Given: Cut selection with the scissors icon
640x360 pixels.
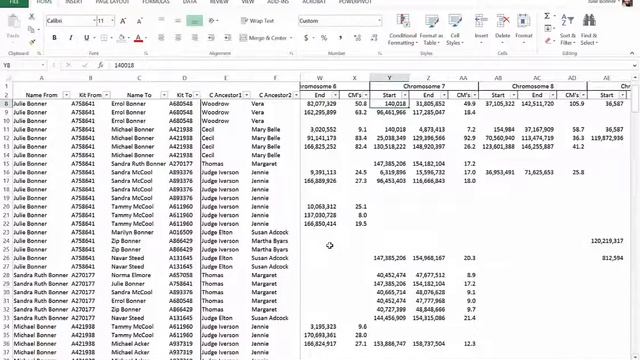Looking at the screenshot, I should click(31, 17).
